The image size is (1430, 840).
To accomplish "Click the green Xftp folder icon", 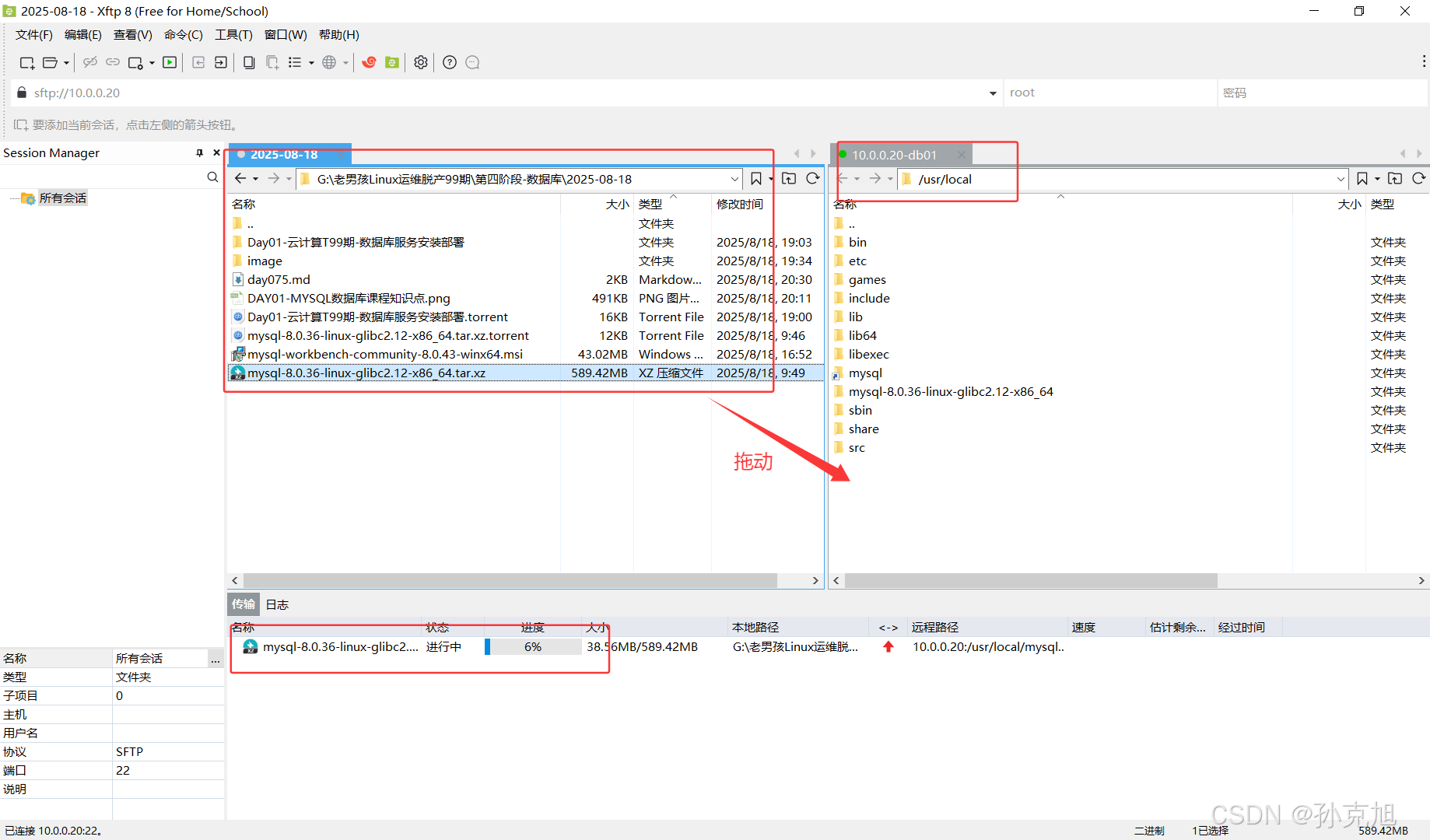I will point(392,62).
